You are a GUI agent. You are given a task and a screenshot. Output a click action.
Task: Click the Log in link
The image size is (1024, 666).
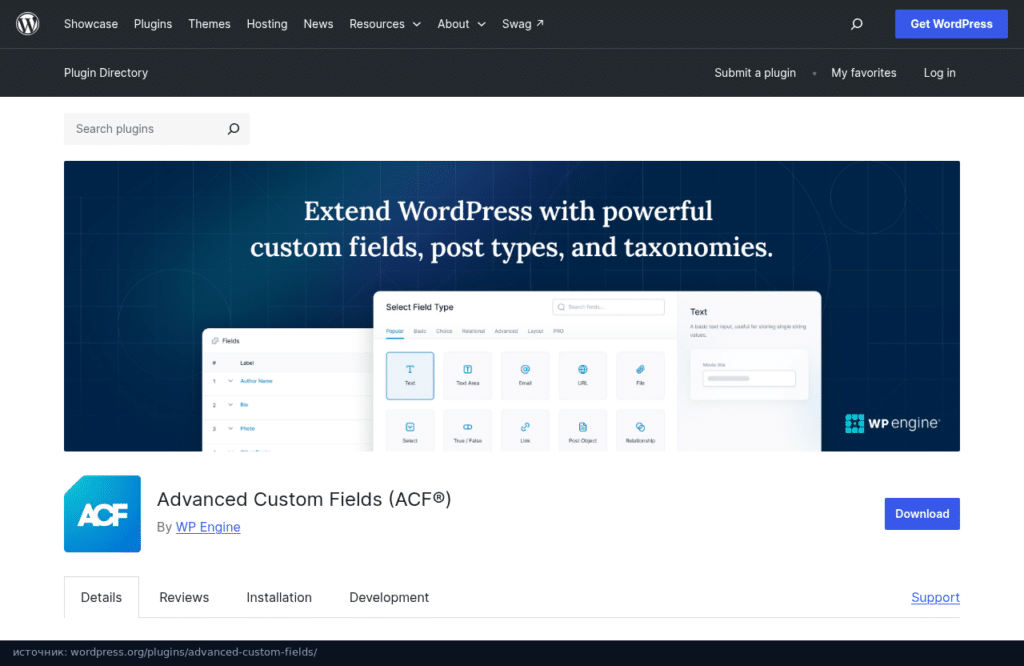pyautogui.click(x=939, y=72)
